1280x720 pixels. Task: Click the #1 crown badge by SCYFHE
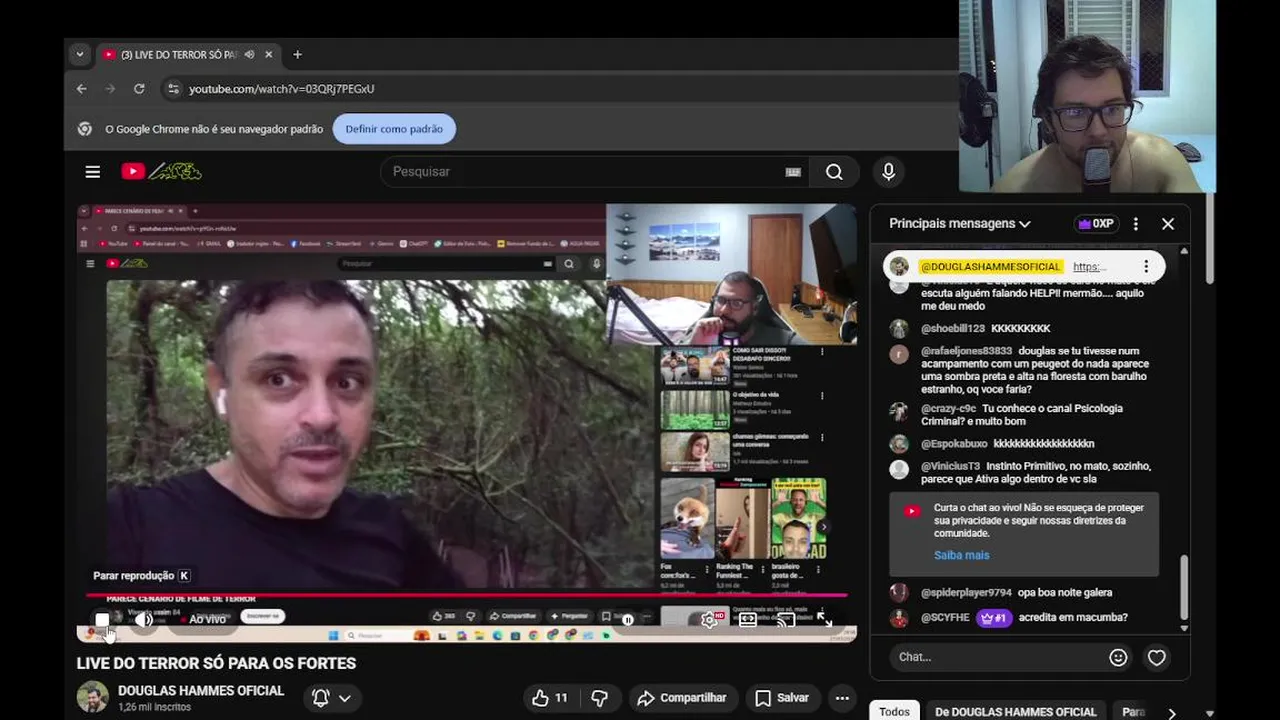[x=994, y=618]
